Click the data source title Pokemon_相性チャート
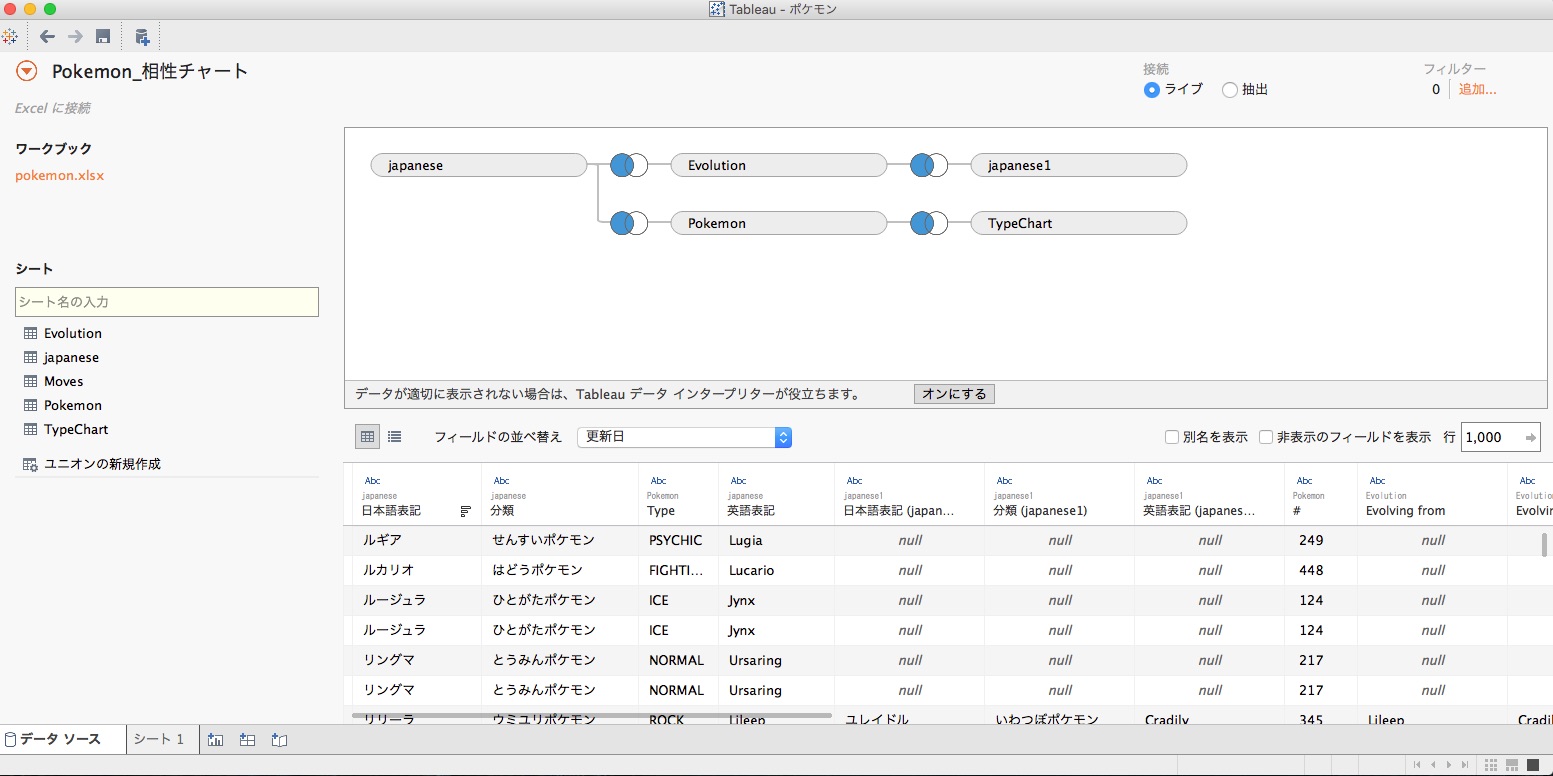Image resolution: width=1553 pixels, height=776 pixels. (150, 71)
